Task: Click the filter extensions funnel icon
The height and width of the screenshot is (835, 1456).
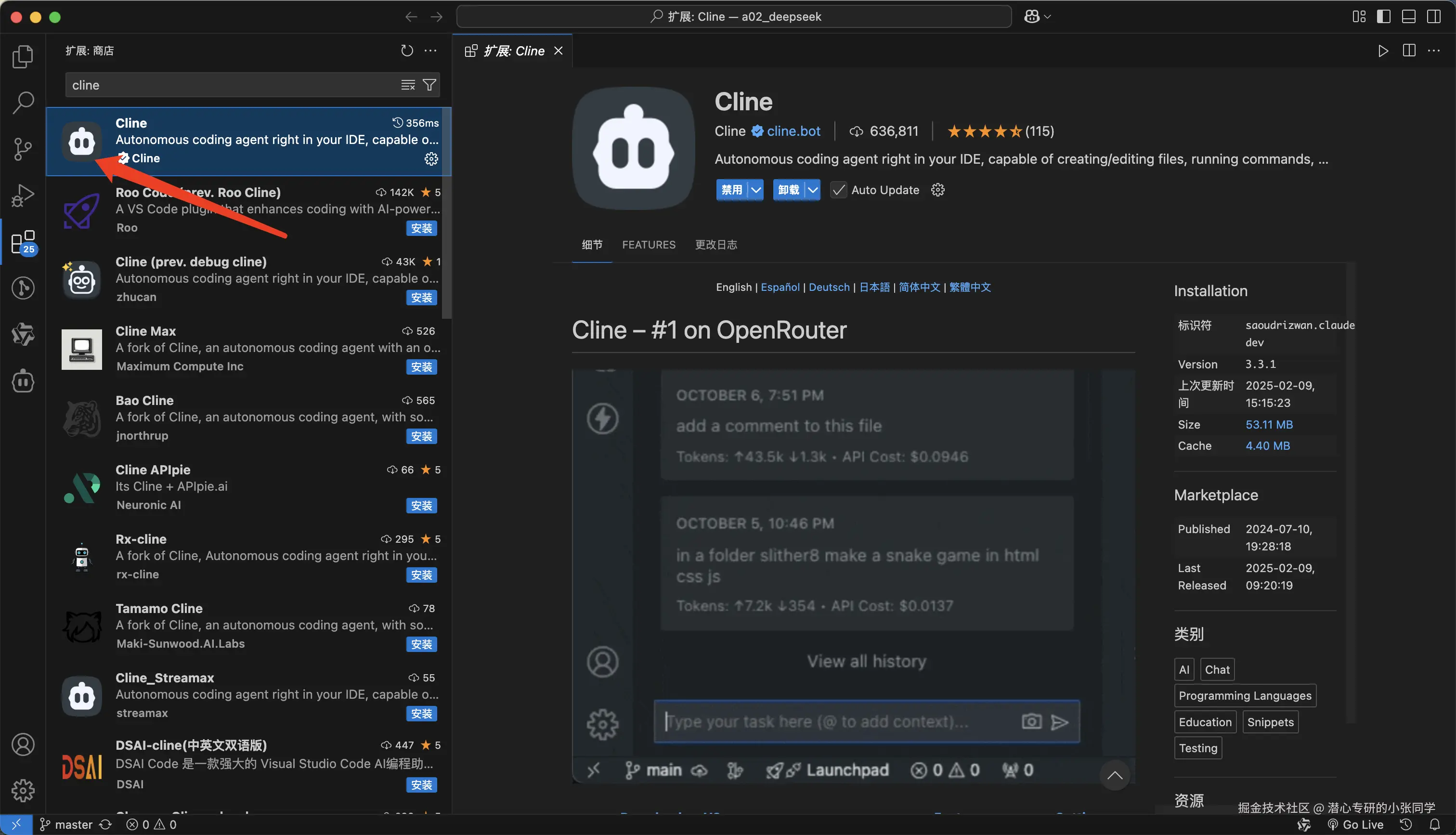Action: click(x=429, y=85)
